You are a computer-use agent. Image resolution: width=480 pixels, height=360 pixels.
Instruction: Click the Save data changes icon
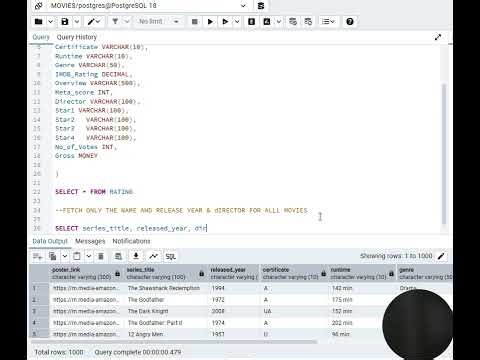118,256
